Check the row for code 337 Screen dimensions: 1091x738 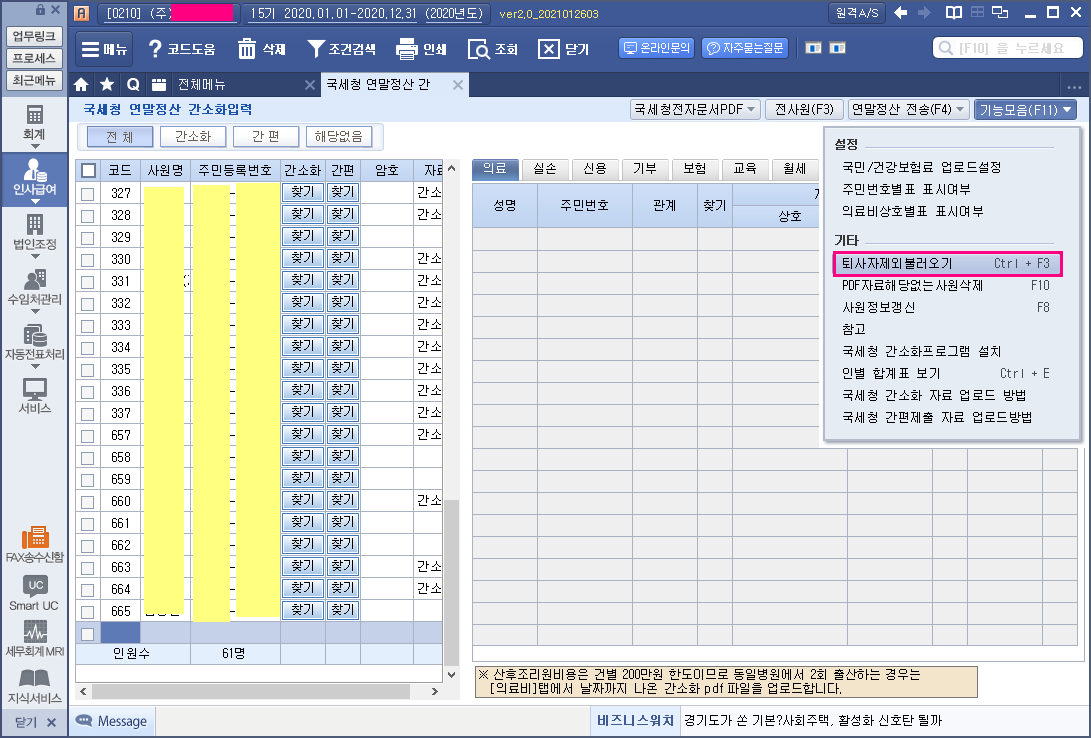point(88,414)
